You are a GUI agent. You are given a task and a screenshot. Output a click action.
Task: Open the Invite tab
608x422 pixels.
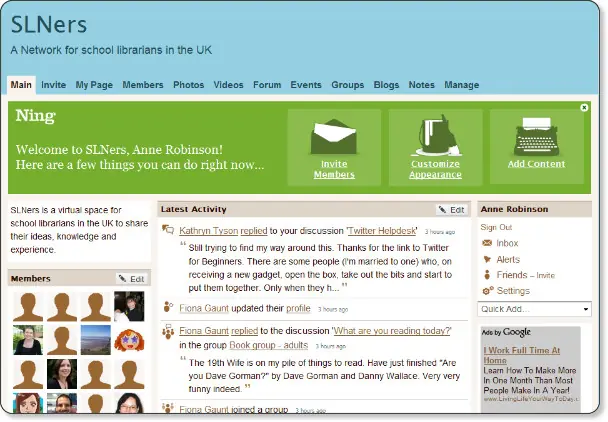point(54,85)
